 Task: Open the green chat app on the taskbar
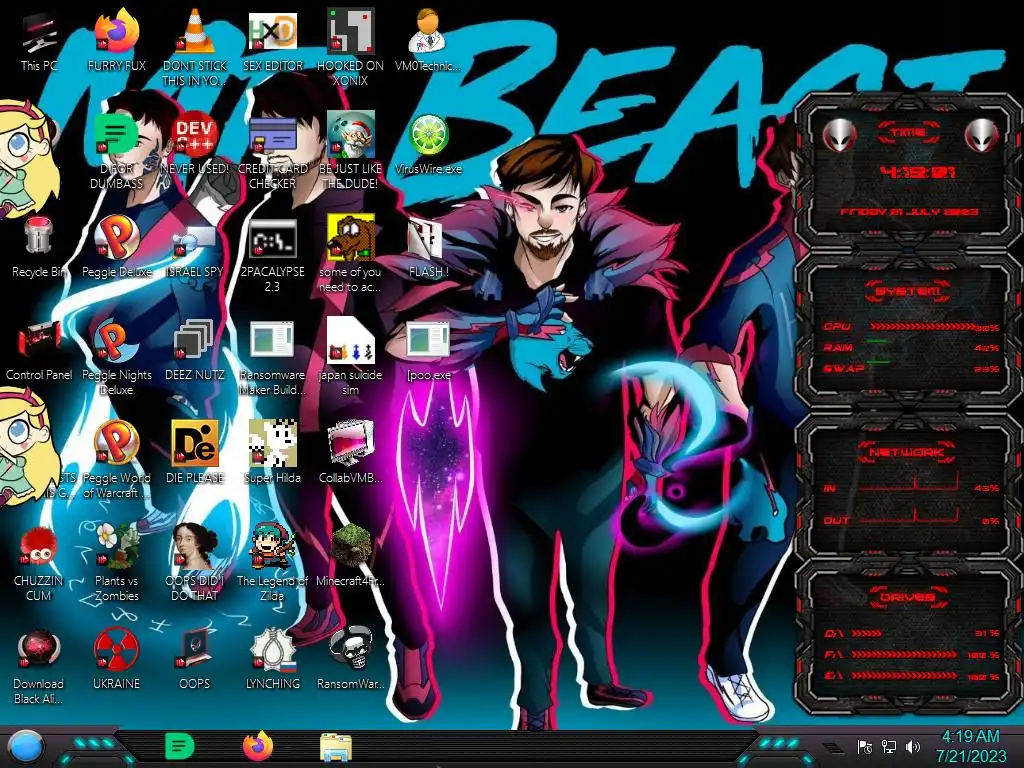[x=180, y=746]
